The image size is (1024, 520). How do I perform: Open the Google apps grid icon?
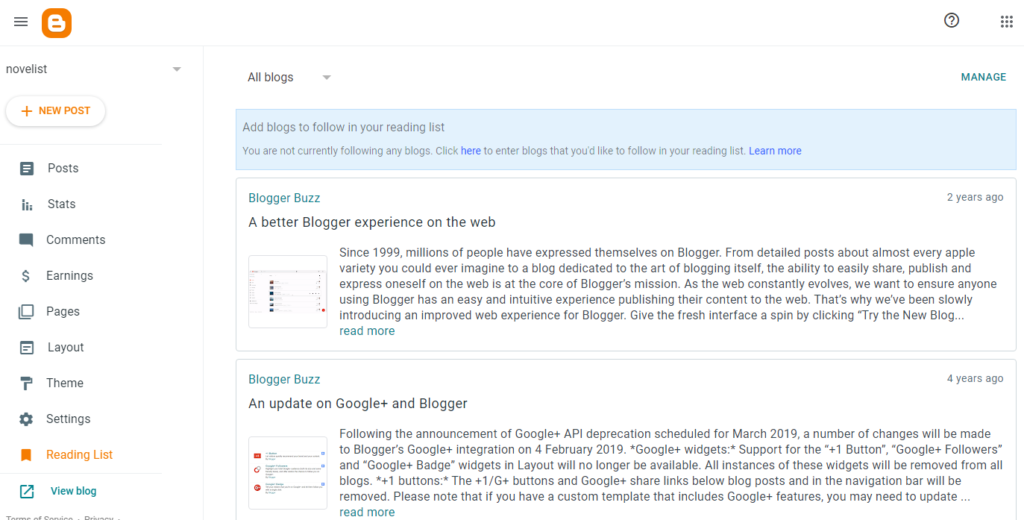click(1006, 22)
